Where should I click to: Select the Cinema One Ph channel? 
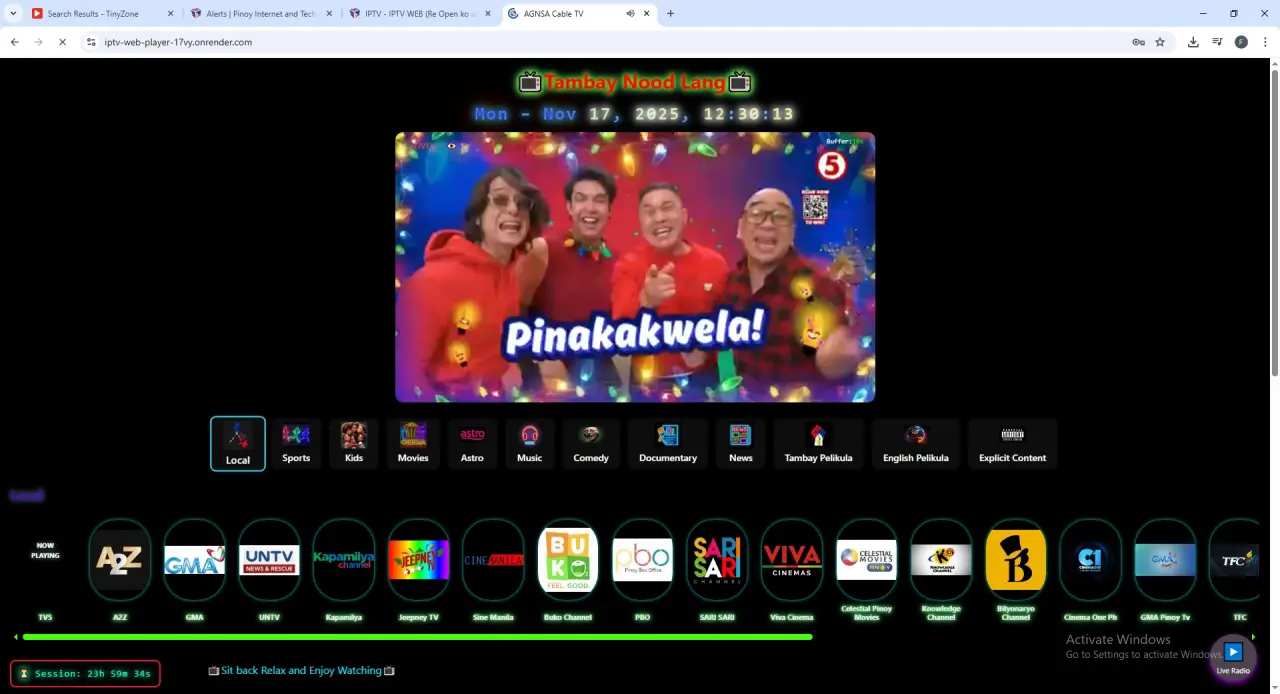pos(1090,559)
